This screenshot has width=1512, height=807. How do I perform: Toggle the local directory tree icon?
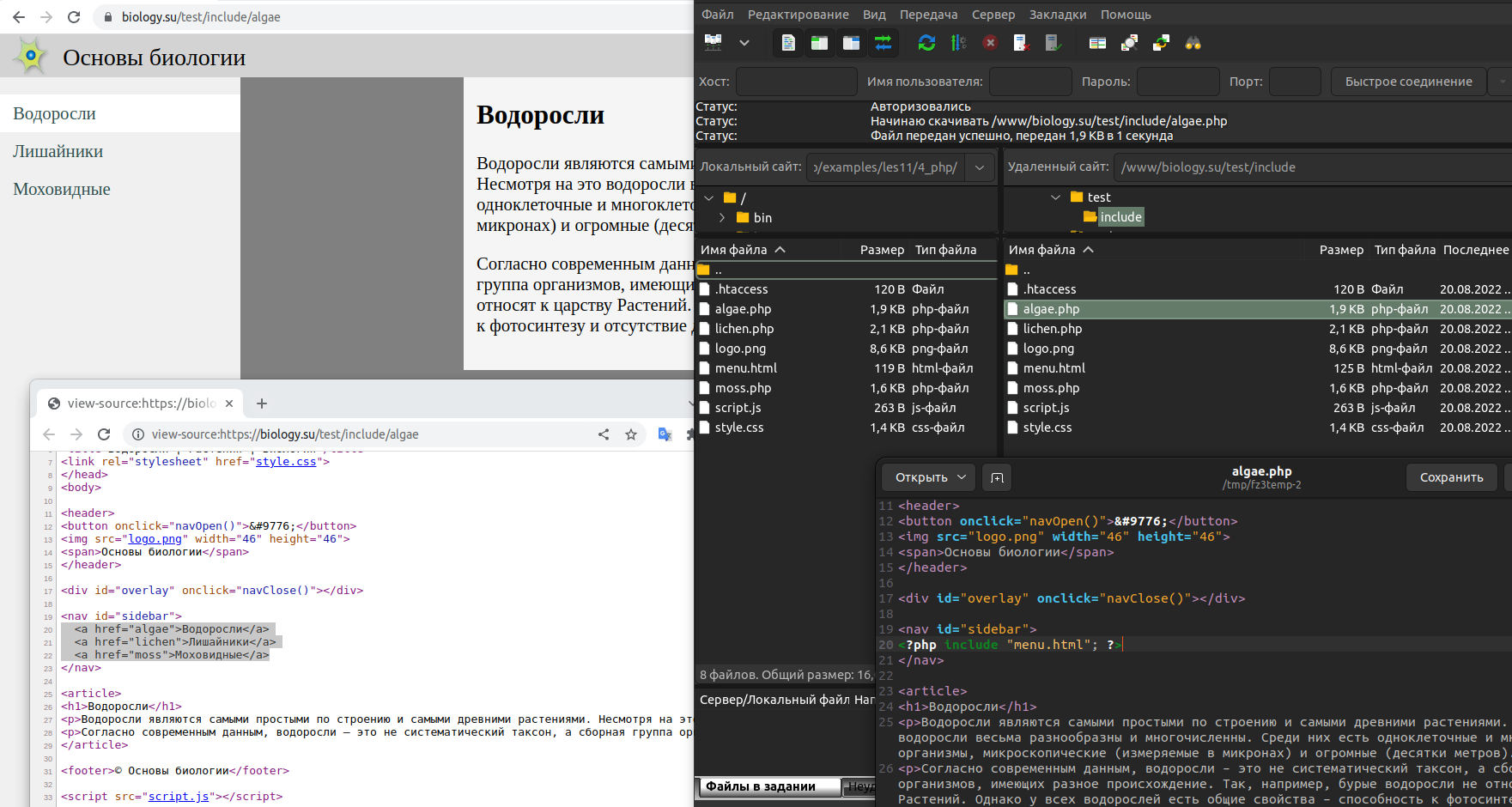click(x=819, y=42)
